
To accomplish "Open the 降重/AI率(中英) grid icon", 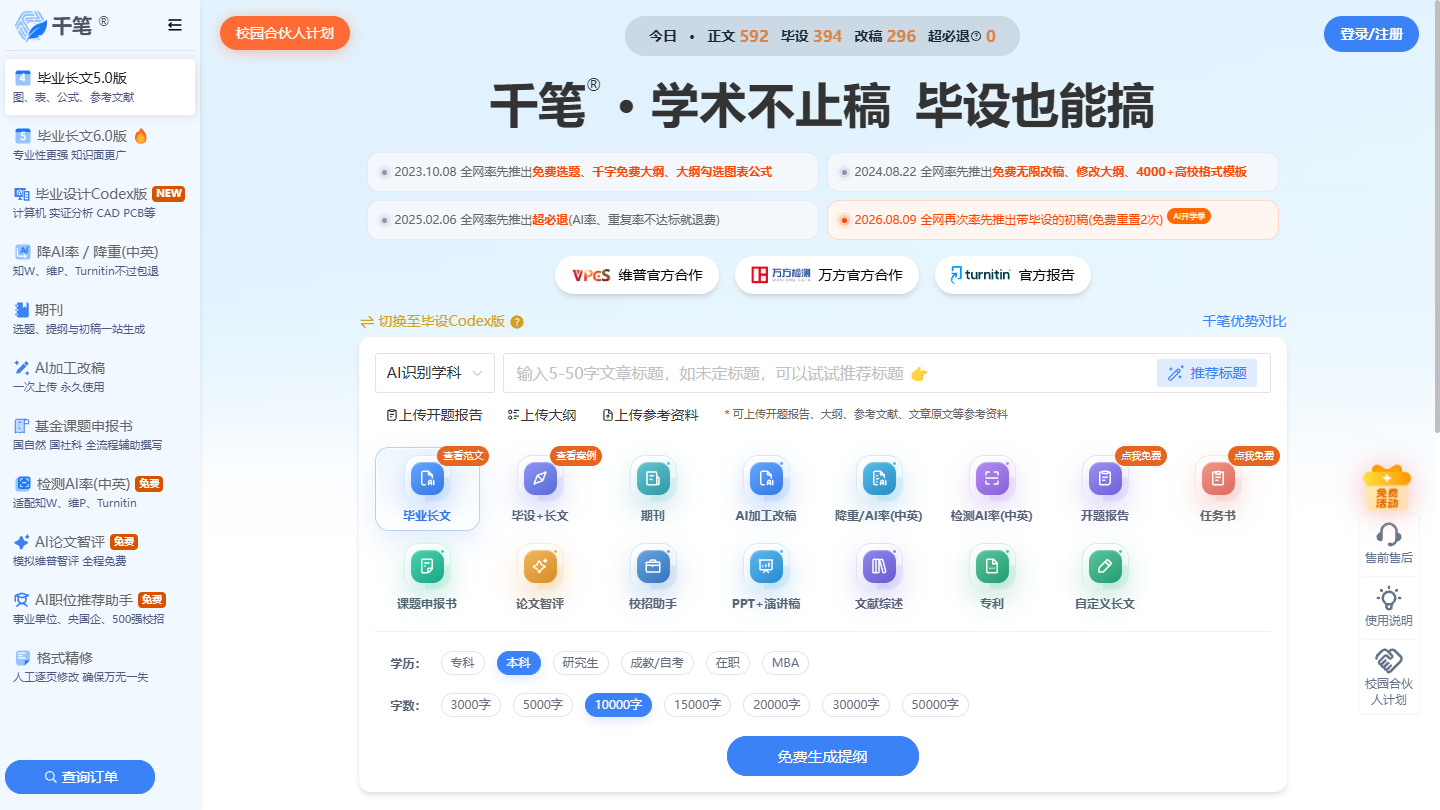I will 879,478.
